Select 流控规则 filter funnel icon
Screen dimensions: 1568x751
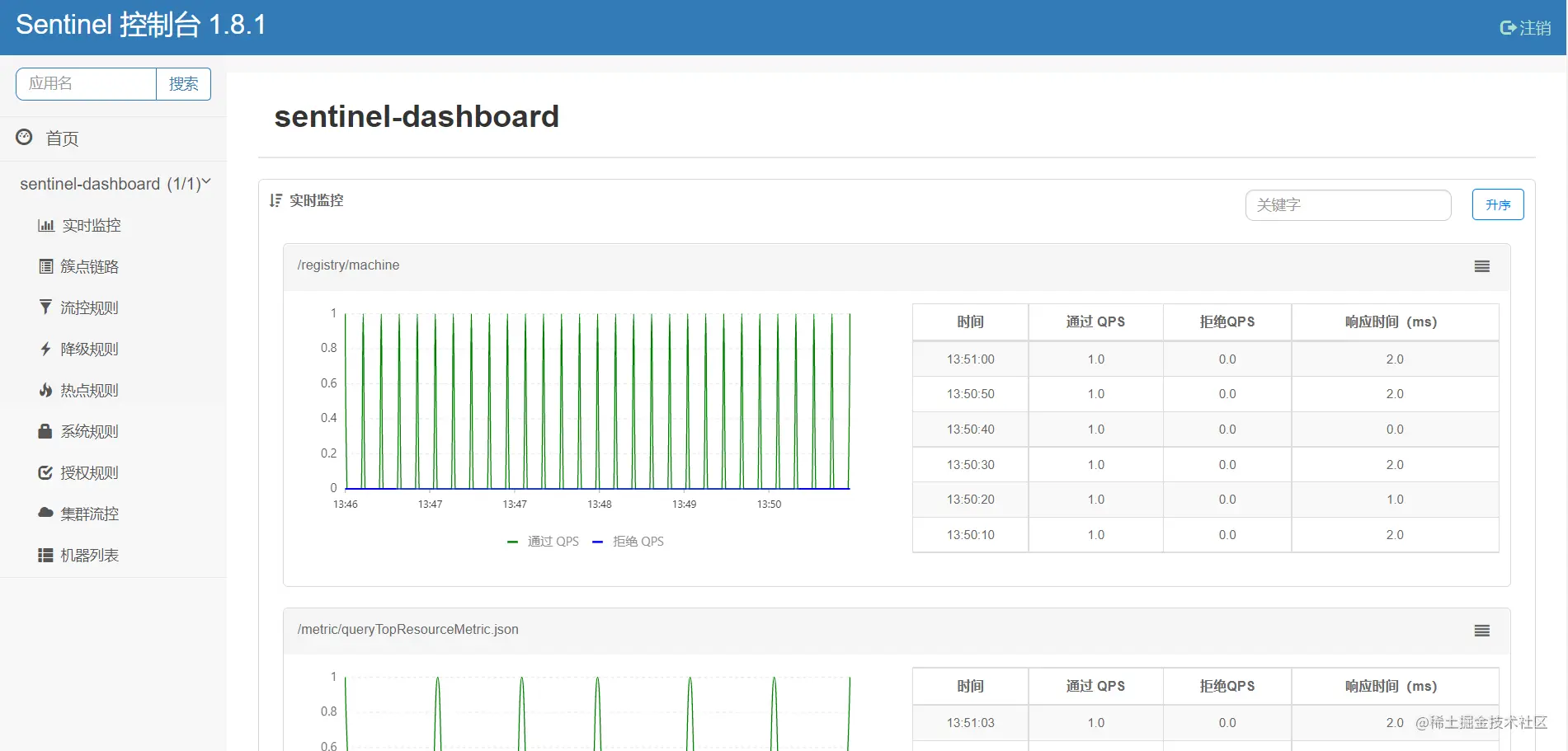[45, 307]
